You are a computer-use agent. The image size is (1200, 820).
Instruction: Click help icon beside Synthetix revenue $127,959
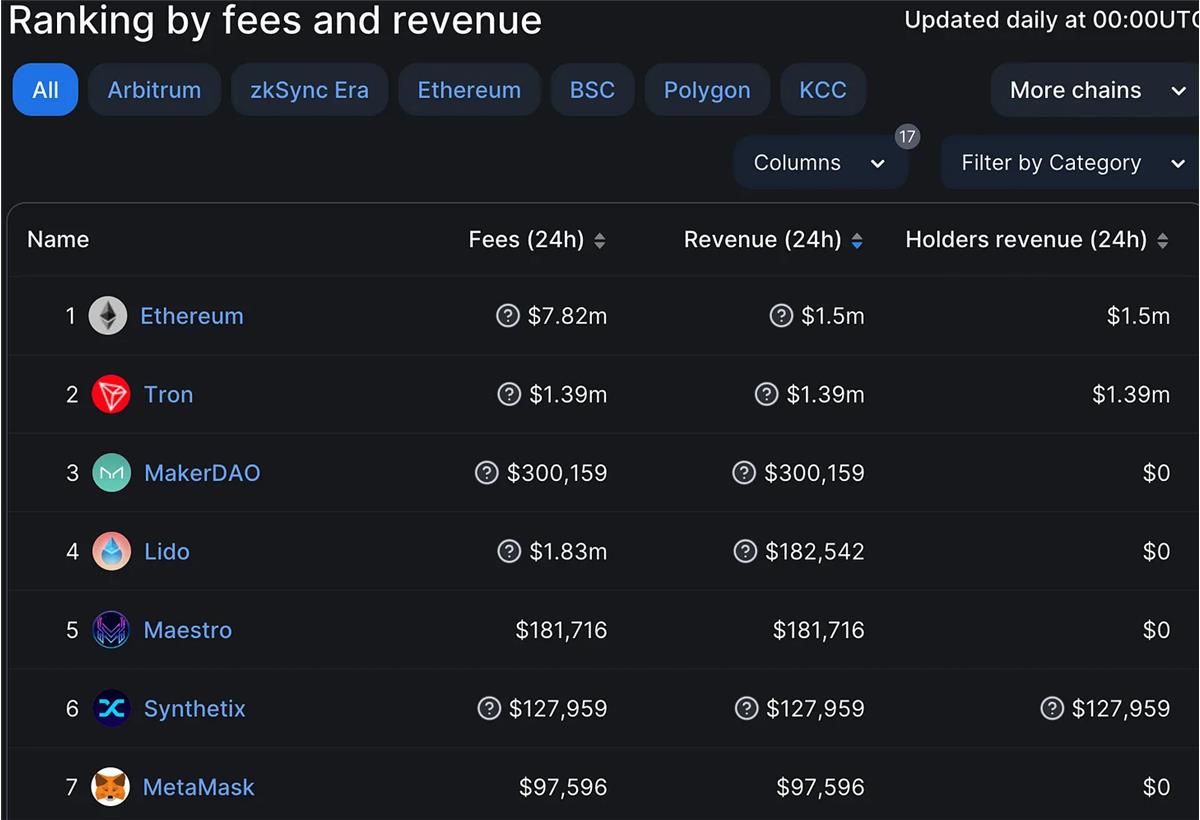click(746, 709)
